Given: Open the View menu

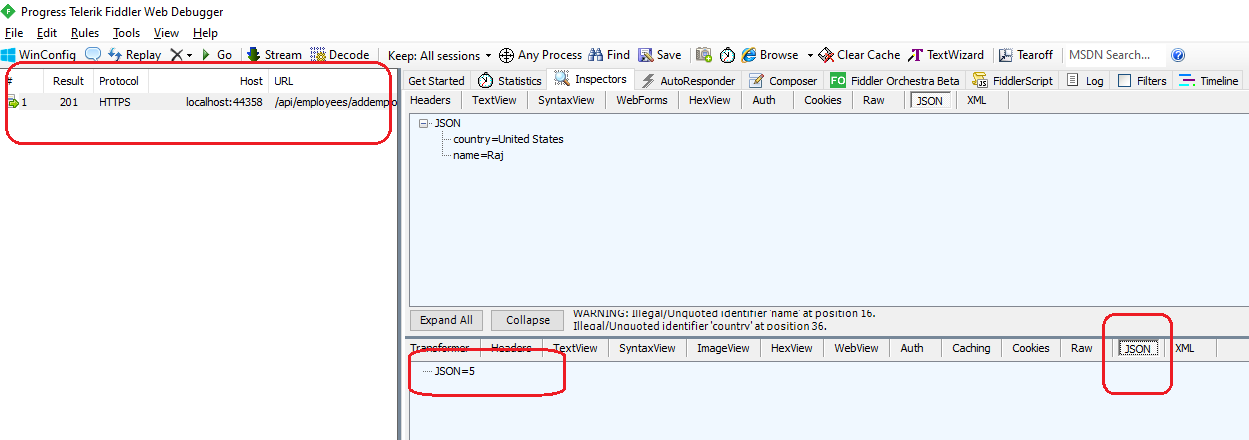Looking at the screenshot, I should click(166, 33).
